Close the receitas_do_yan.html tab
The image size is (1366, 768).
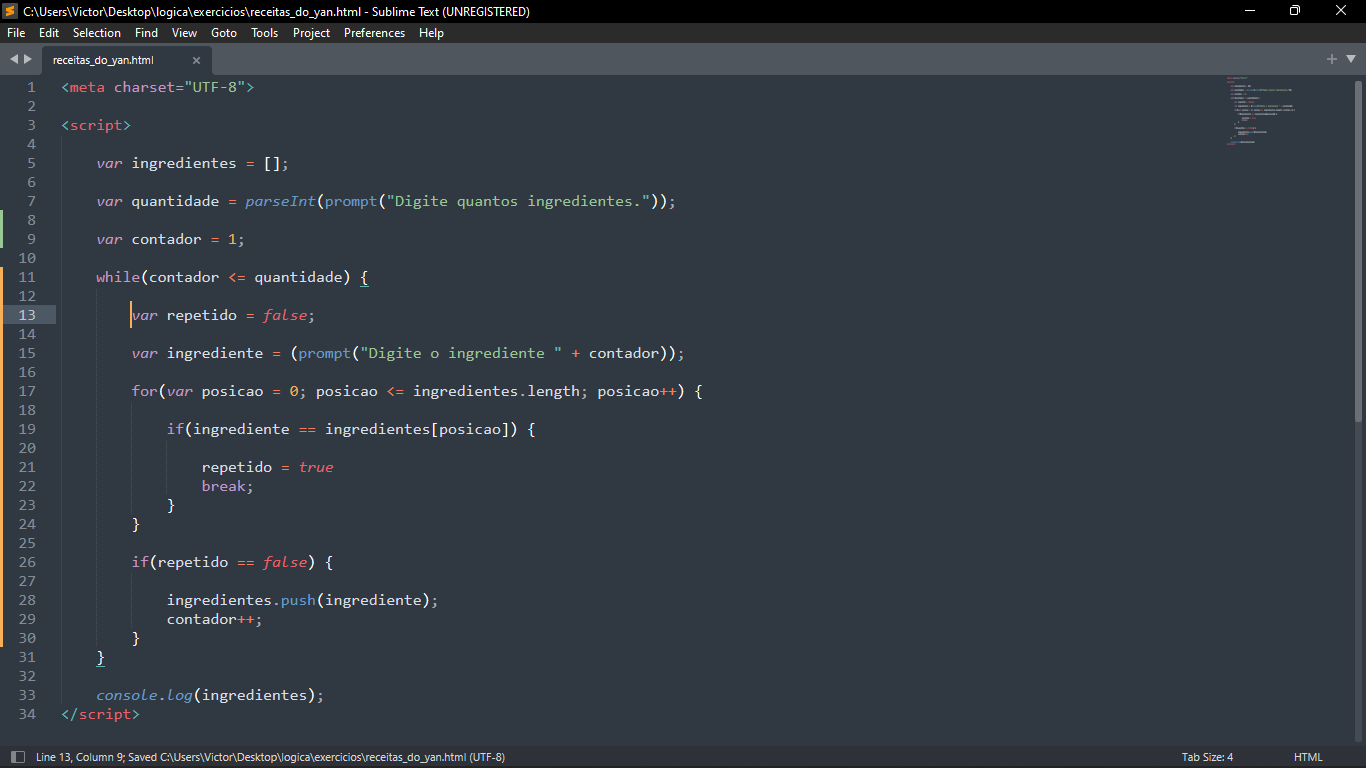pos(196,60)
